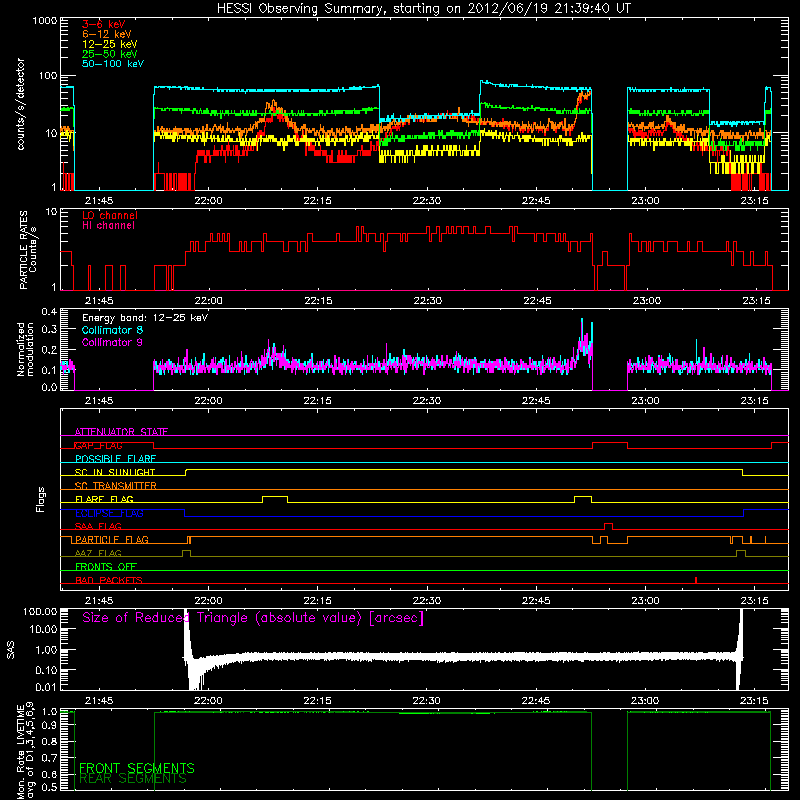Click the 21:45 time label under counts panel
This screenshot has width=800, height=800.
click(x=99, y=201)
